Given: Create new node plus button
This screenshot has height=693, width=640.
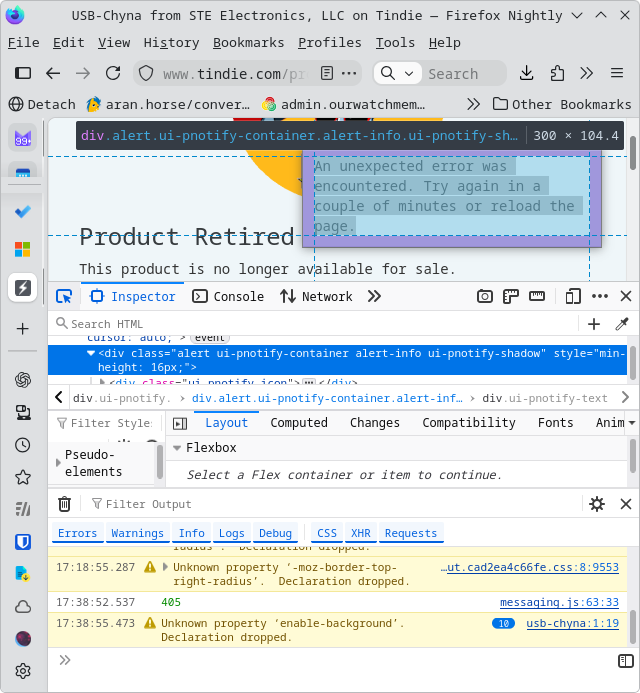Looking at the screenshot, I should pyautogui.click(x=594, y=324).
